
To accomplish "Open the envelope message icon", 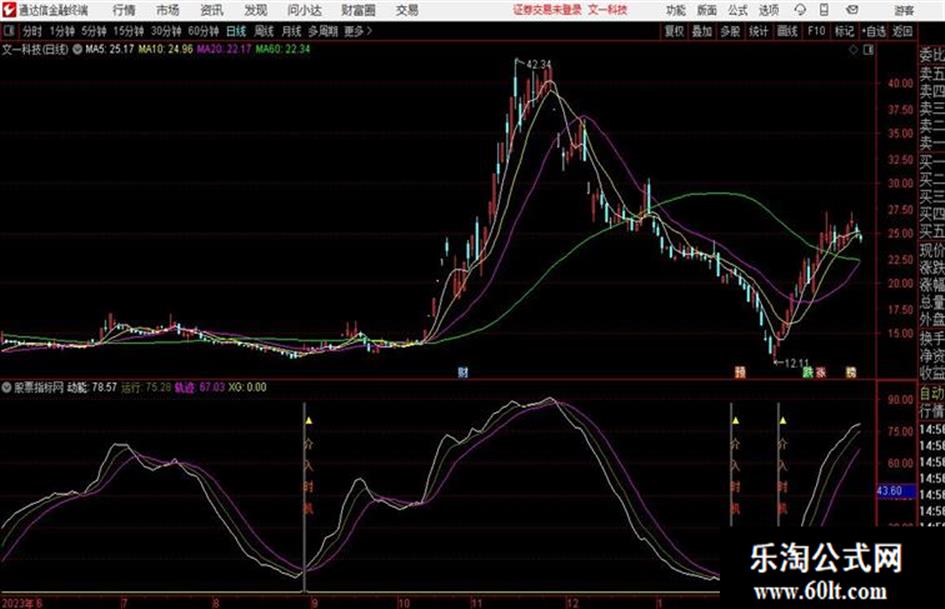I will [852, 10].
